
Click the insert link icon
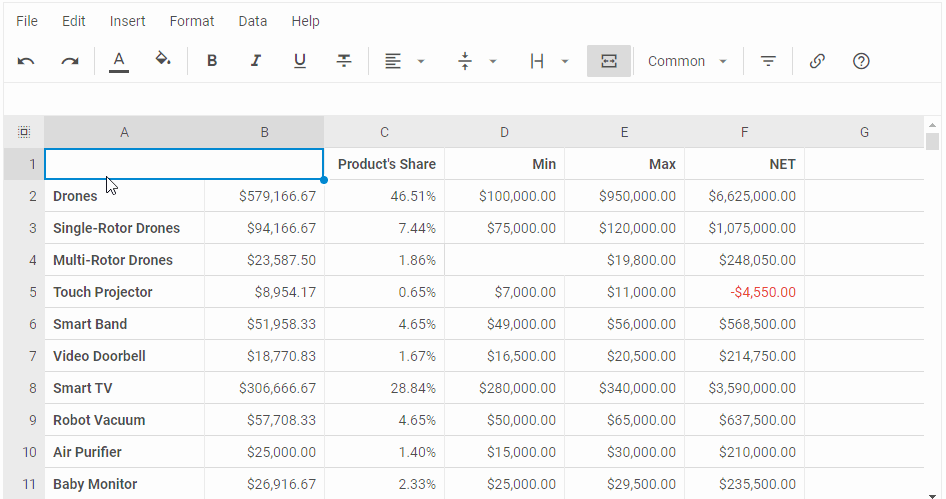(817, 61)
